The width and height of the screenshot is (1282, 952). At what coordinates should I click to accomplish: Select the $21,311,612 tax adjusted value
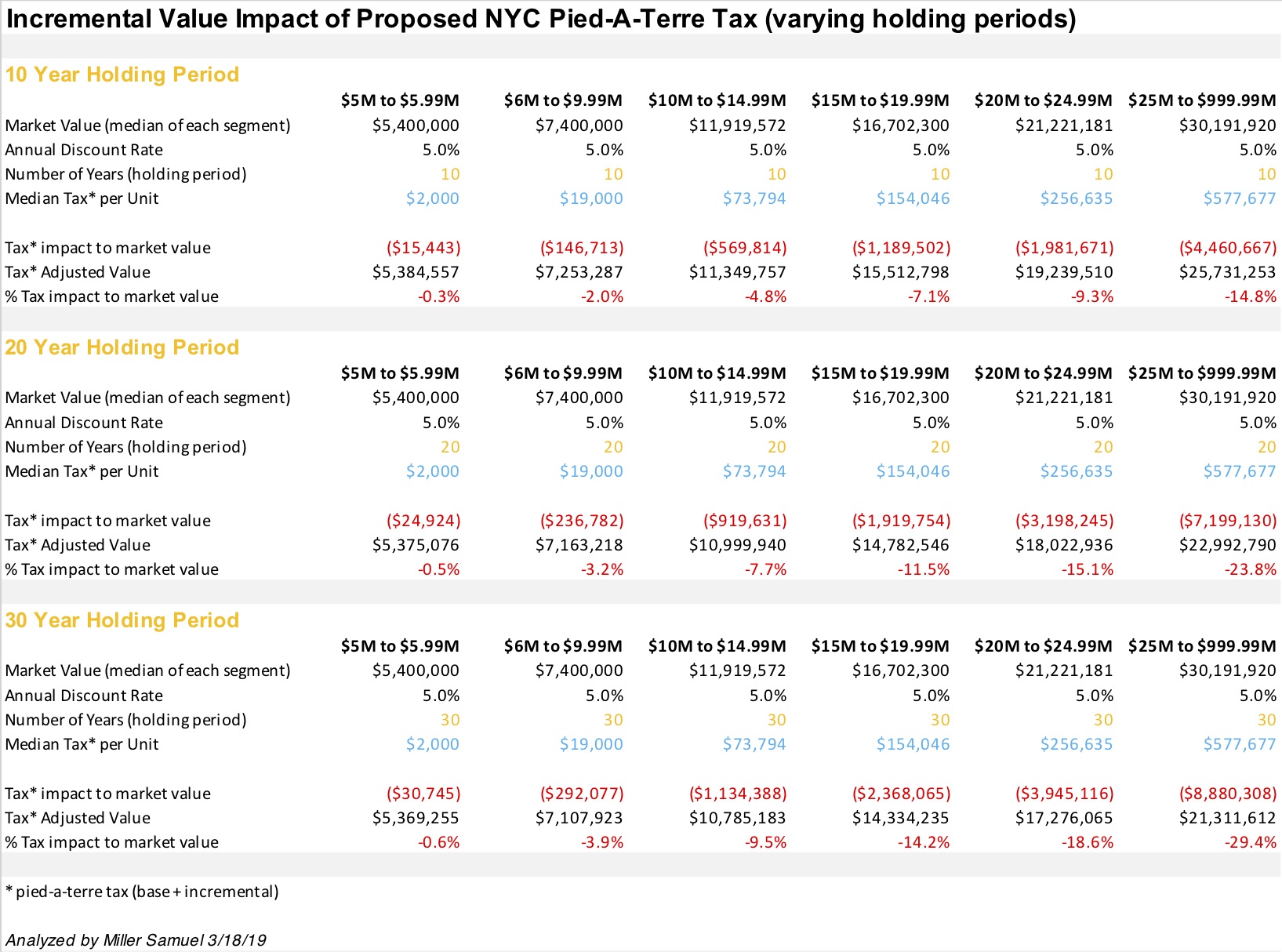coord(1227,818)
